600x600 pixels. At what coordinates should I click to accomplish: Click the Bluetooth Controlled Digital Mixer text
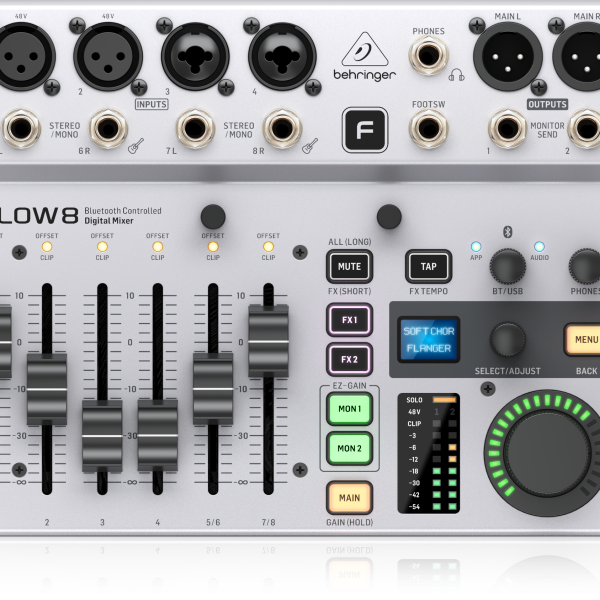[123, 216]
